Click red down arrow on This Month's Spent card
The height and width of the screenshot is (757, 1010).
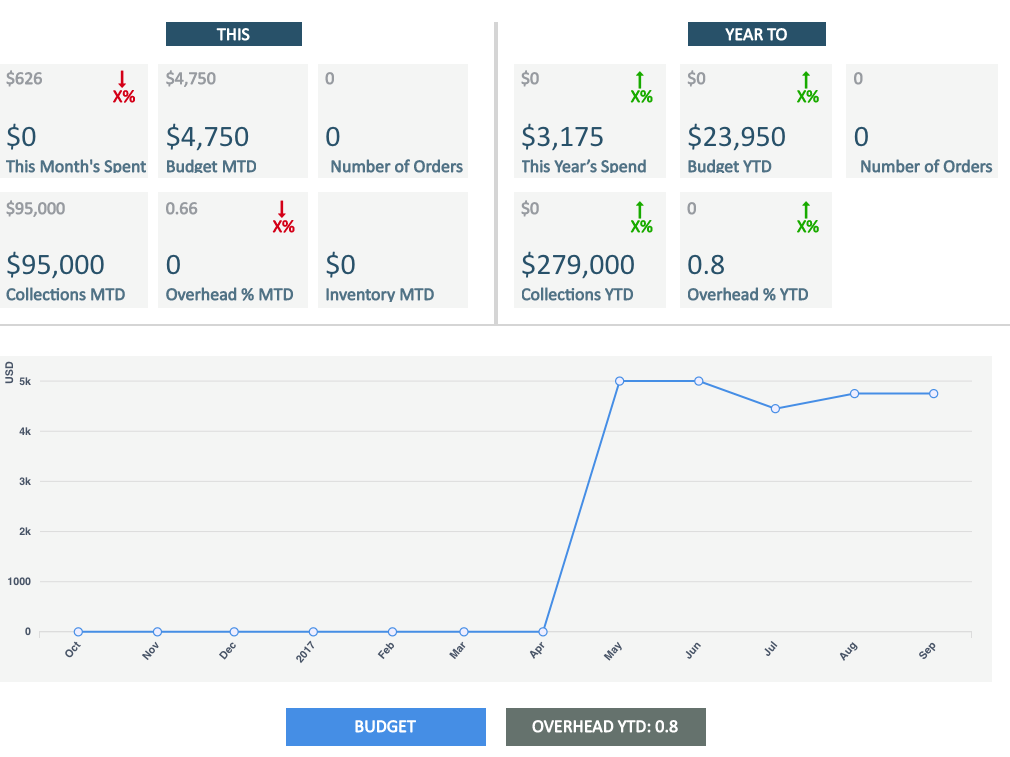(122, 80)
